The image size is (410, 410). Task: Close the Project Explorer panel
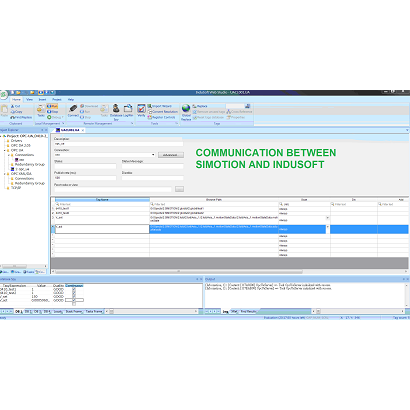point(46,130)
